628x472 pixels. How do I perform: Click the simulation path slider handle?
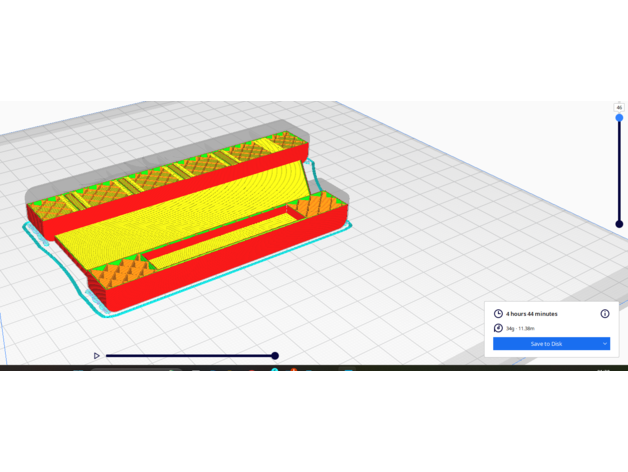(275, 356)
